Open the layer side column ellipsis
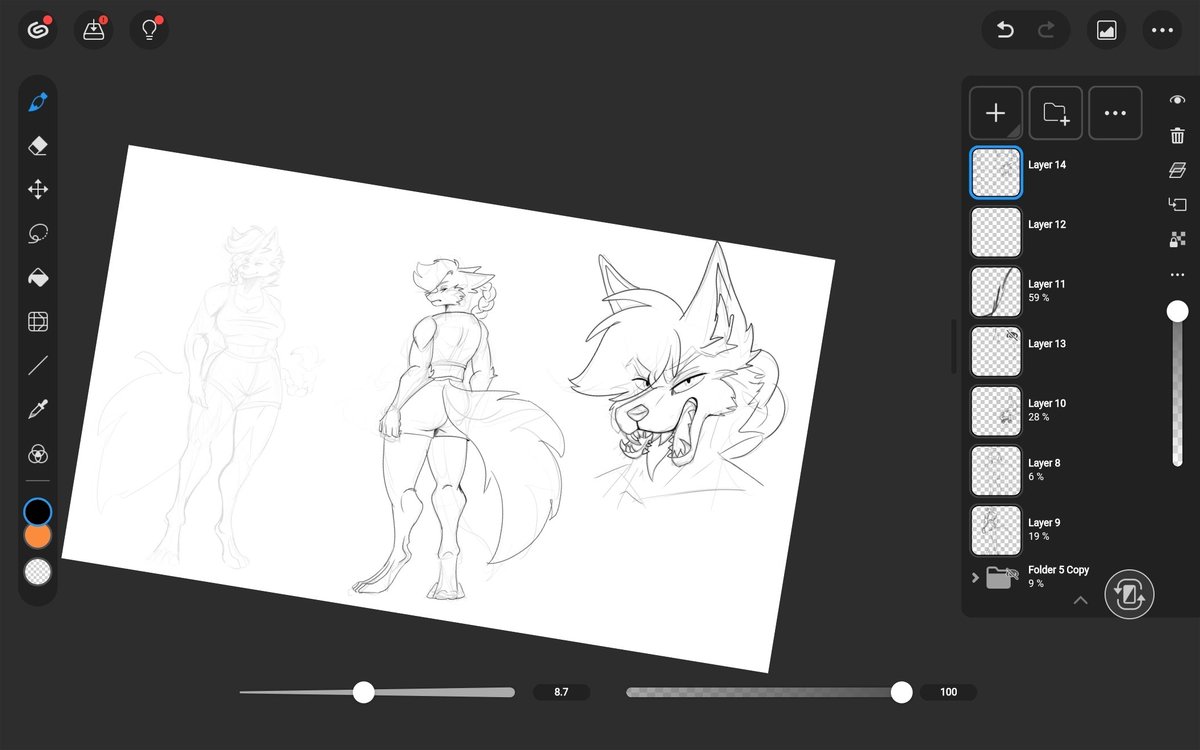Viewport: 1200px width, 750px height. pos(1178,275)
